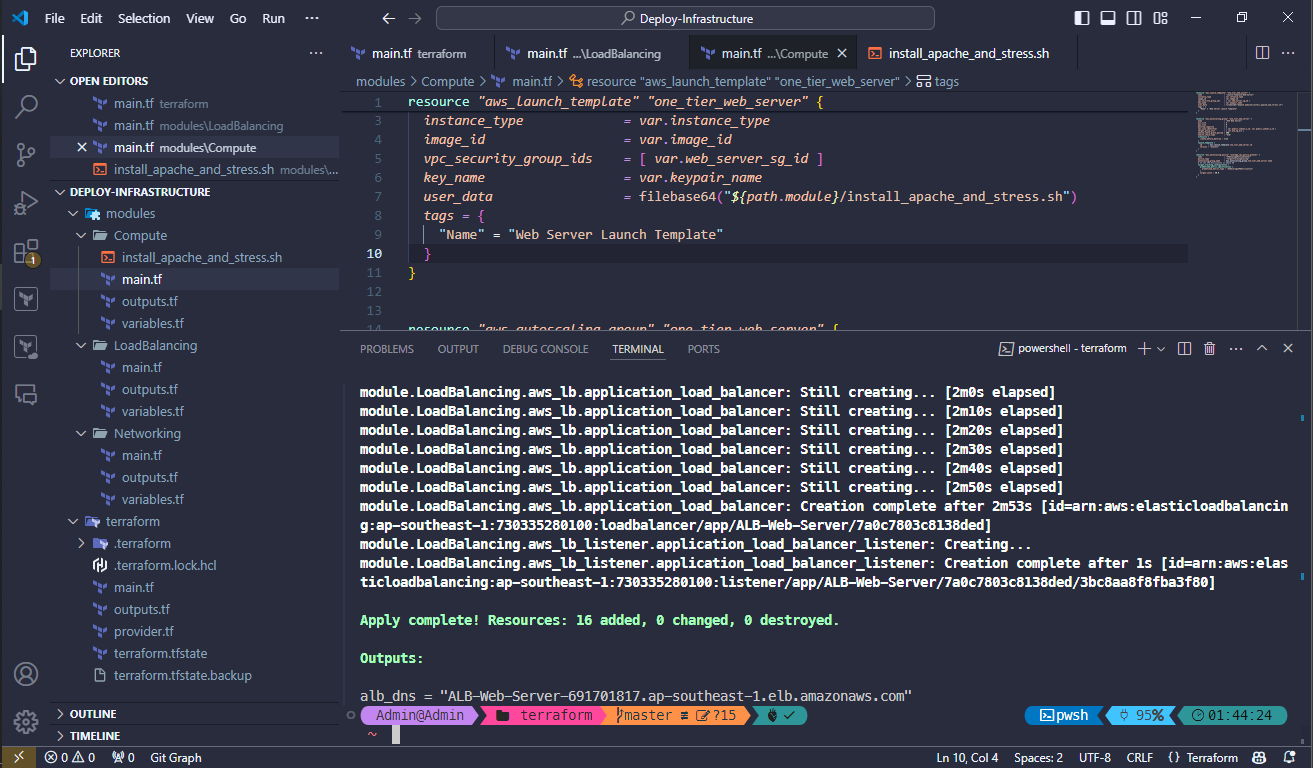
Task: Expand the Timeline section
Action: [x=195, y=735]
